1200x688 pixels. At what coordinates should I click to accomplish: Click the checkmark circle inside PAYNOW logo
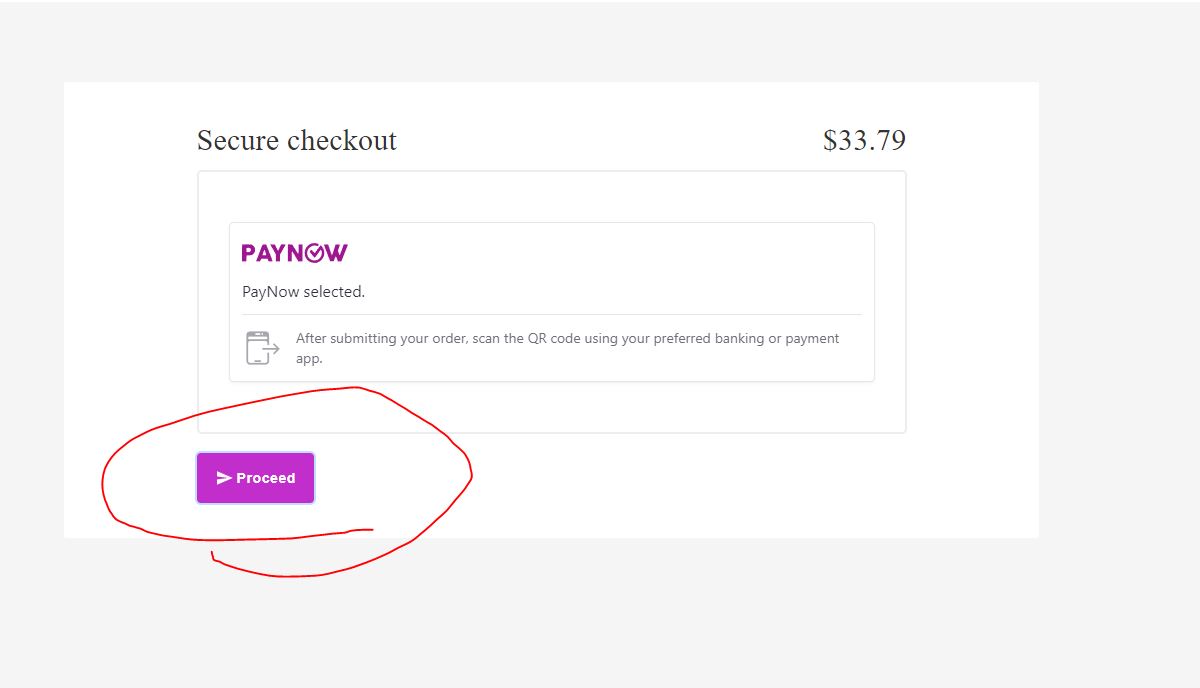pyautogui.click(x=314, y=254)
